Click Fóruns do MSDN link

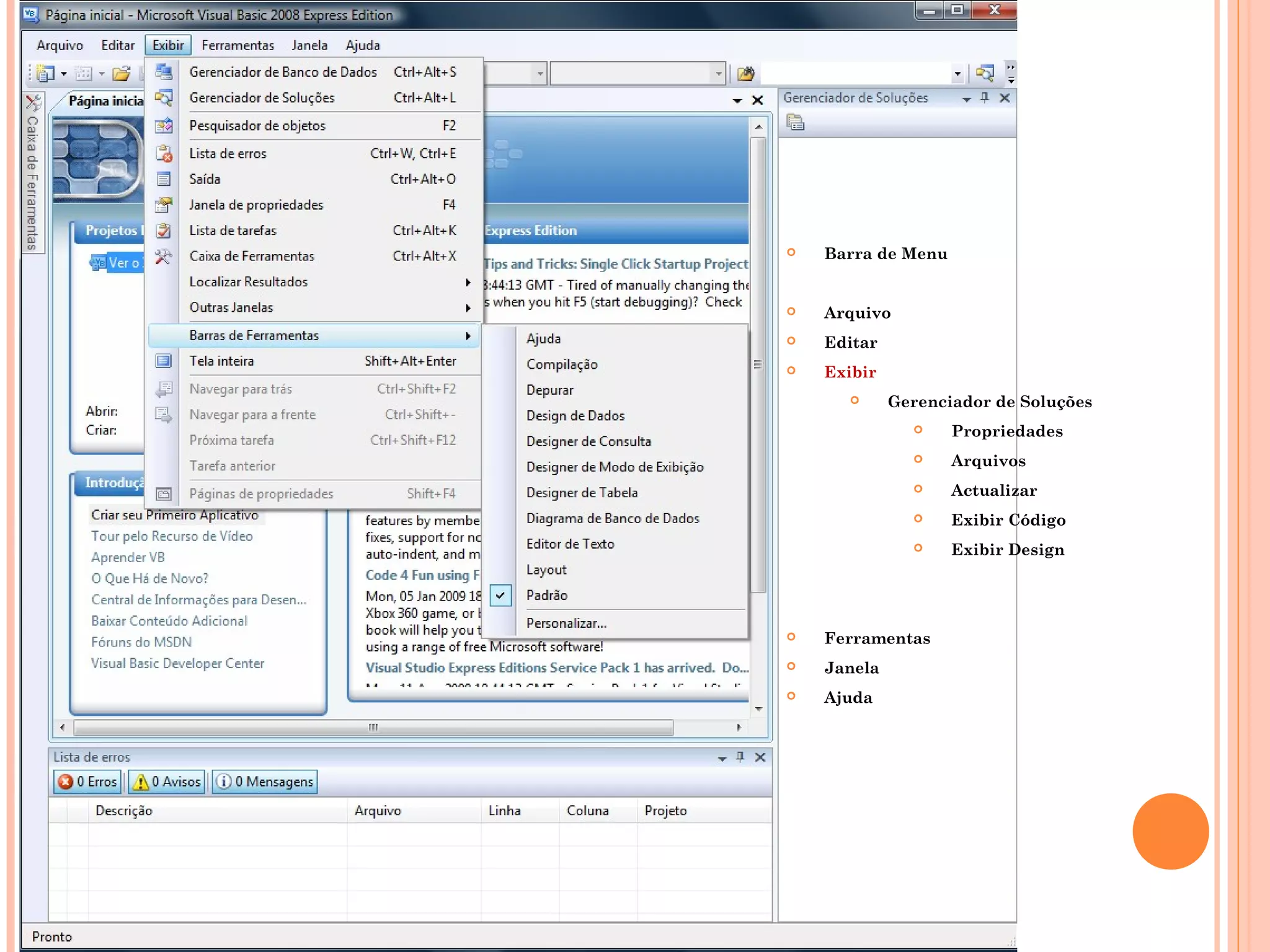141,641
